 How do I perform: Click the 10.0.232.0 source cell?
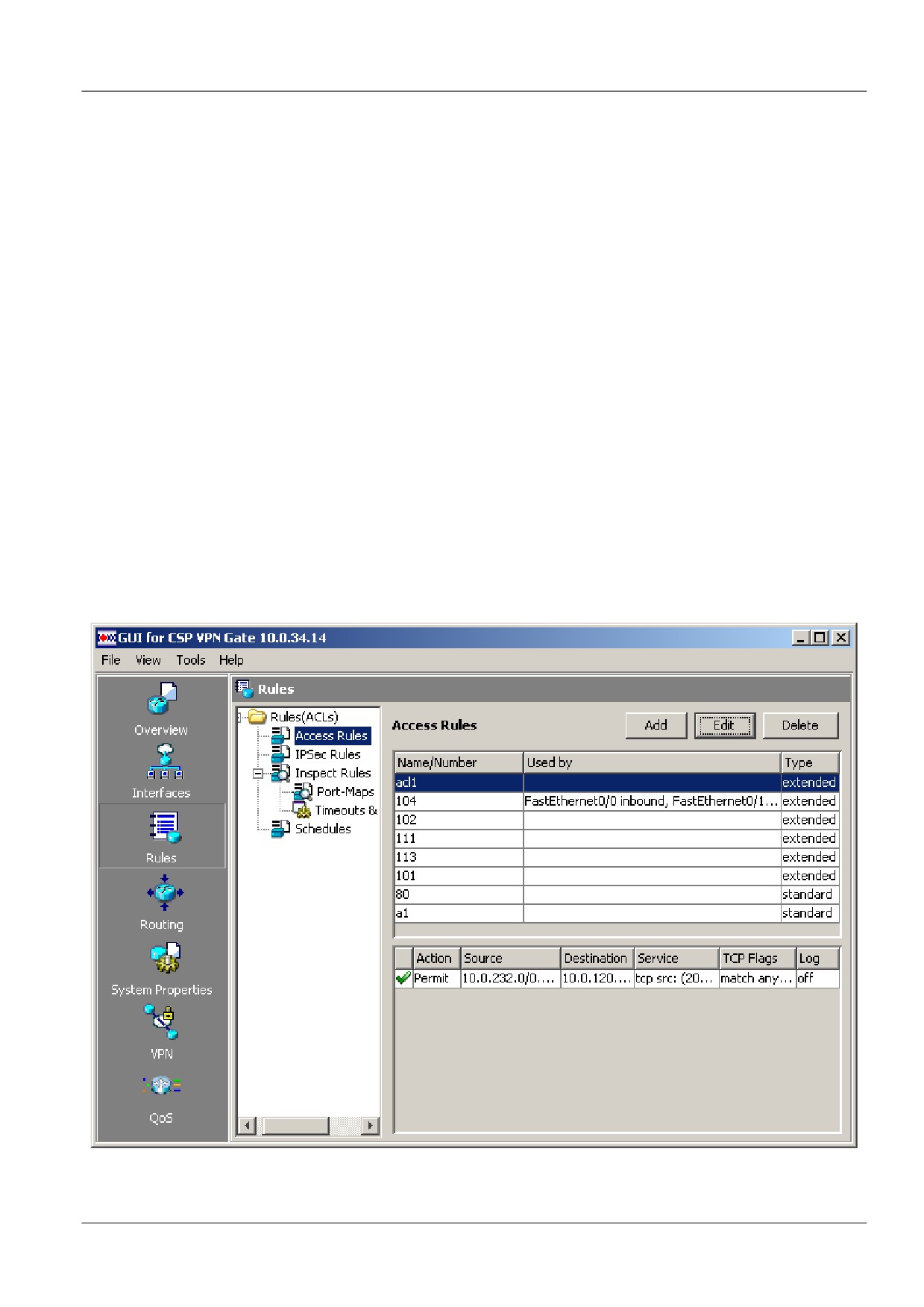click(510, 978)
